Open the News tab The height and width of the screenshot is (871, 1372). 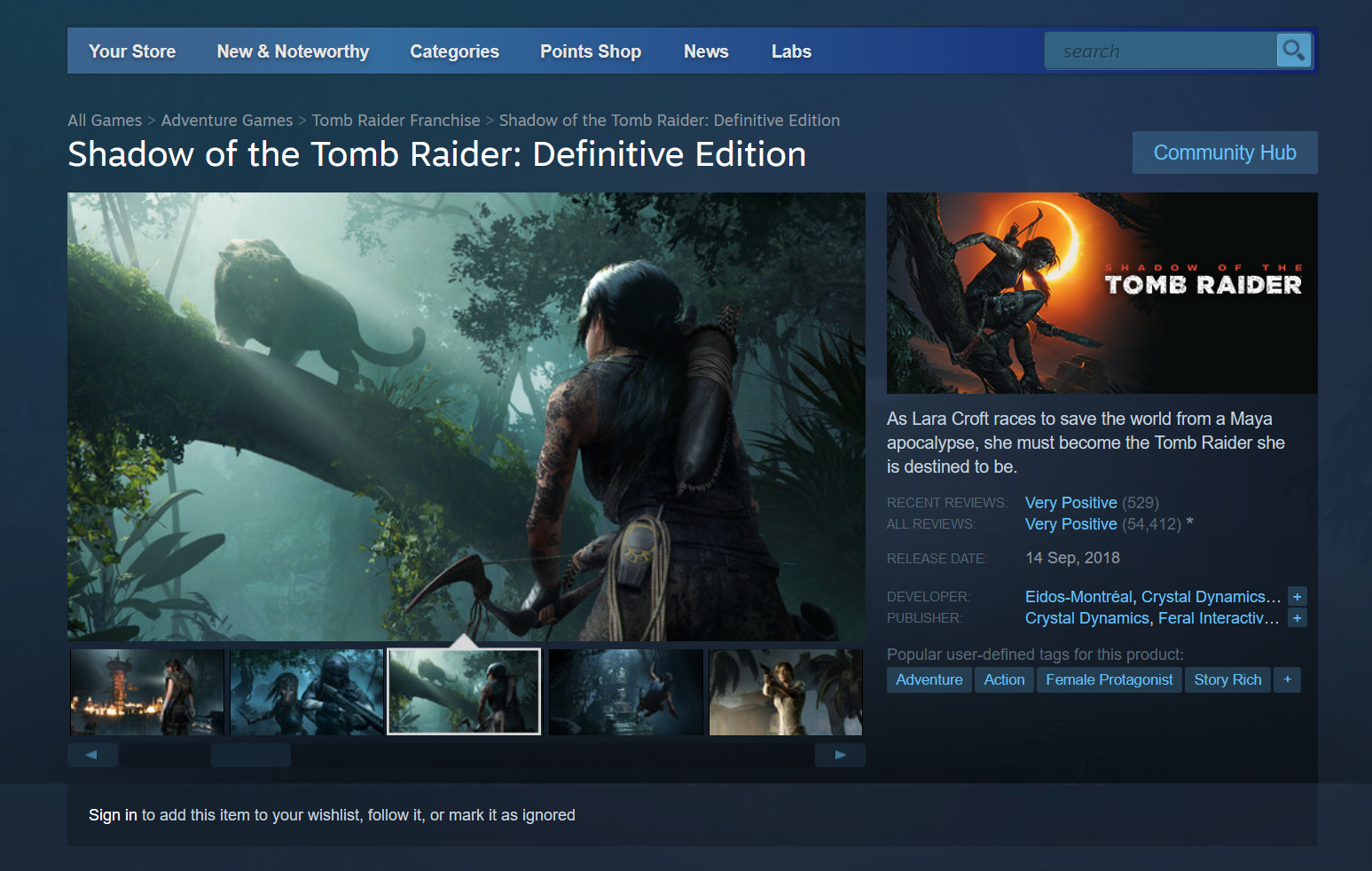706,51
